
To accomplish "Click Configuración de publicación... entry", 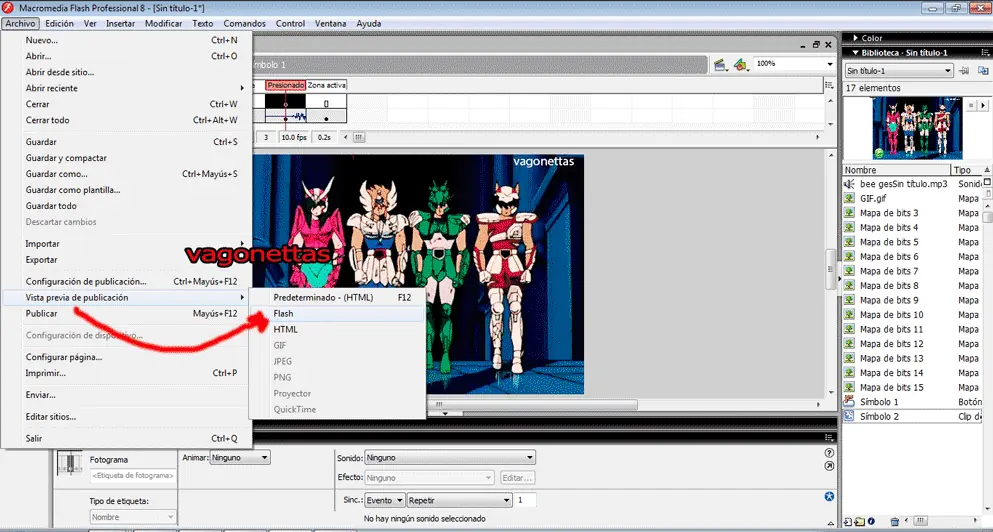I will [x=127, y=281].
